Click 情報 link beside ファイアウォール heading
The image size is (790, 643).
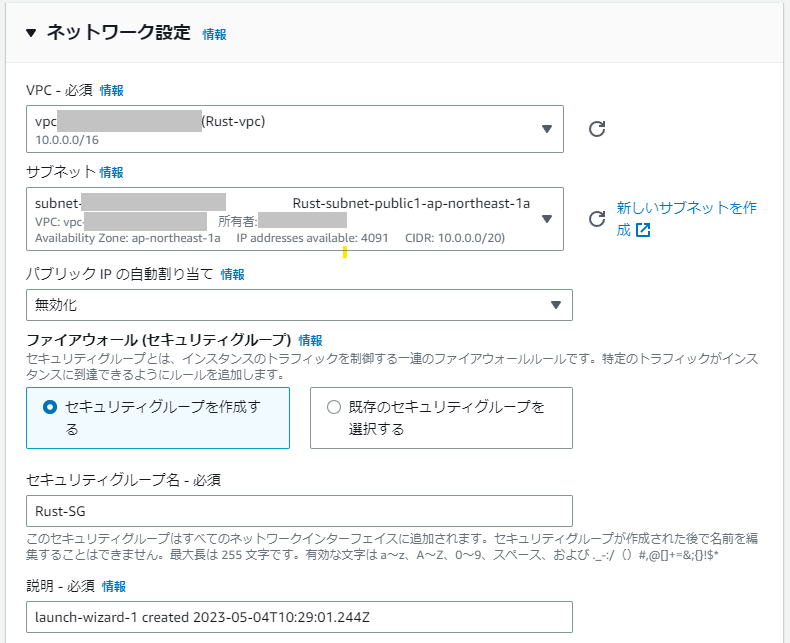click(x=310, y=340)
